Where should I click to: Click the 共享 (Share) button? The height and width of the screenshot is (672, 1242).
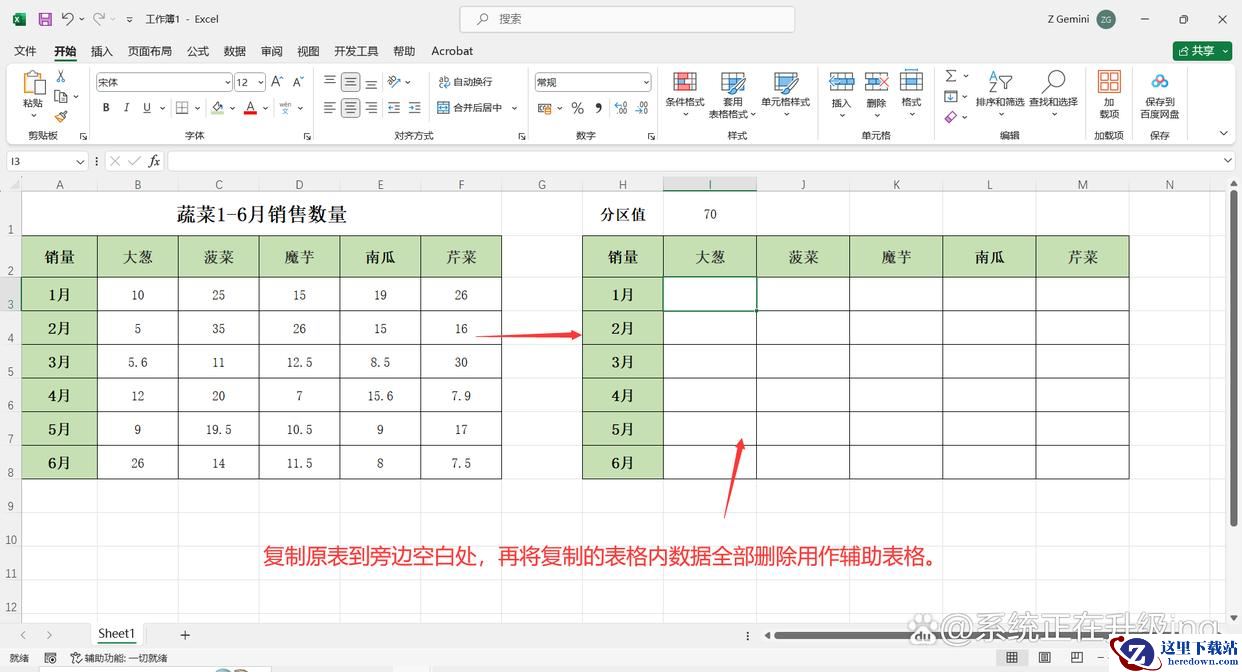(1202, 51)
